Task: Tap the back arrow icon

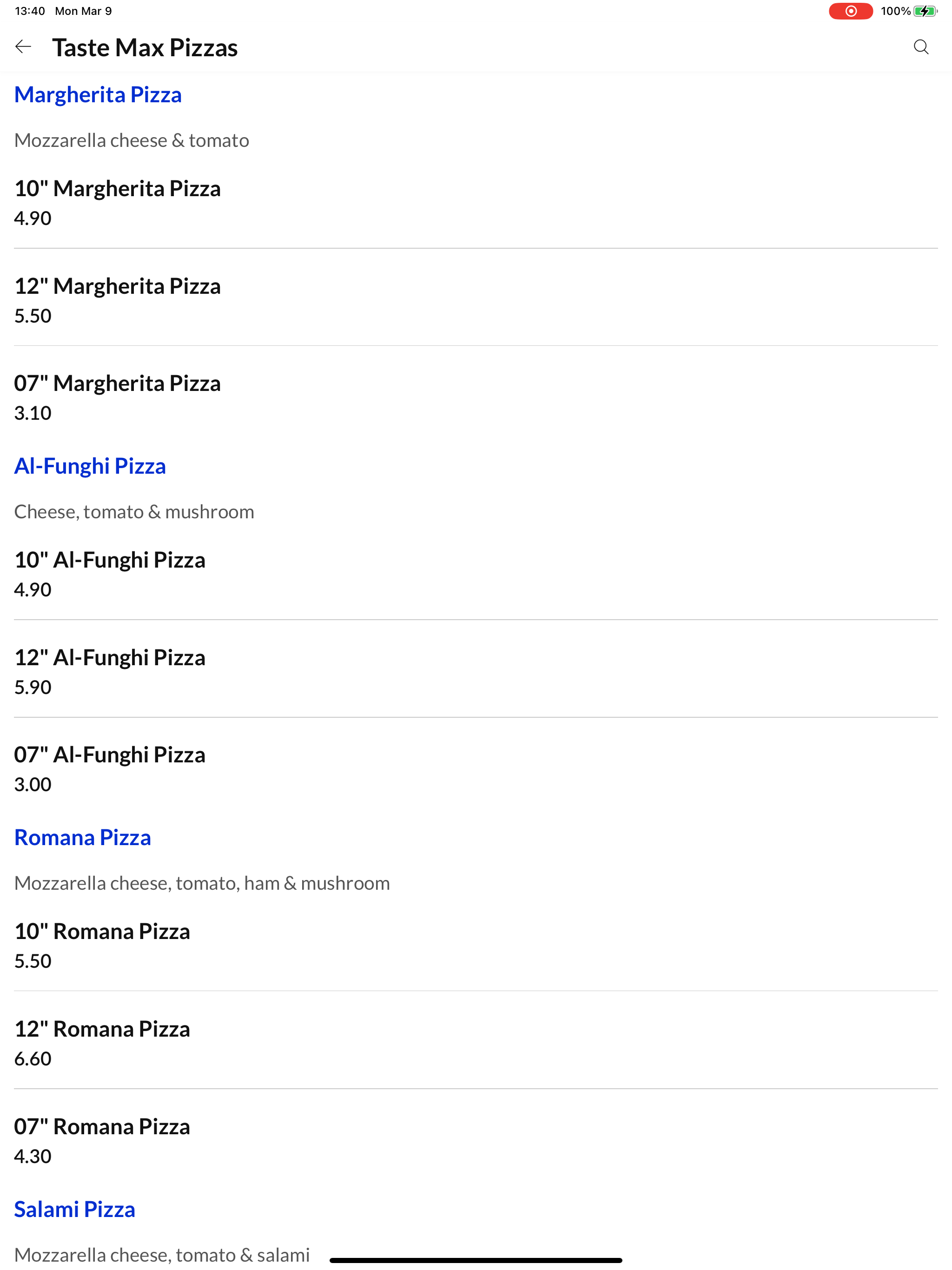Action: point(23,46)
